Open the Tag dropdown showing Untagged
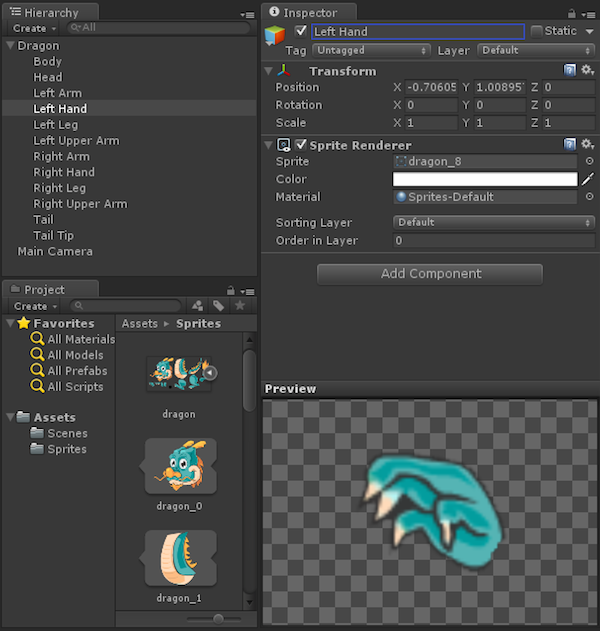 click(x=371, y=50)
